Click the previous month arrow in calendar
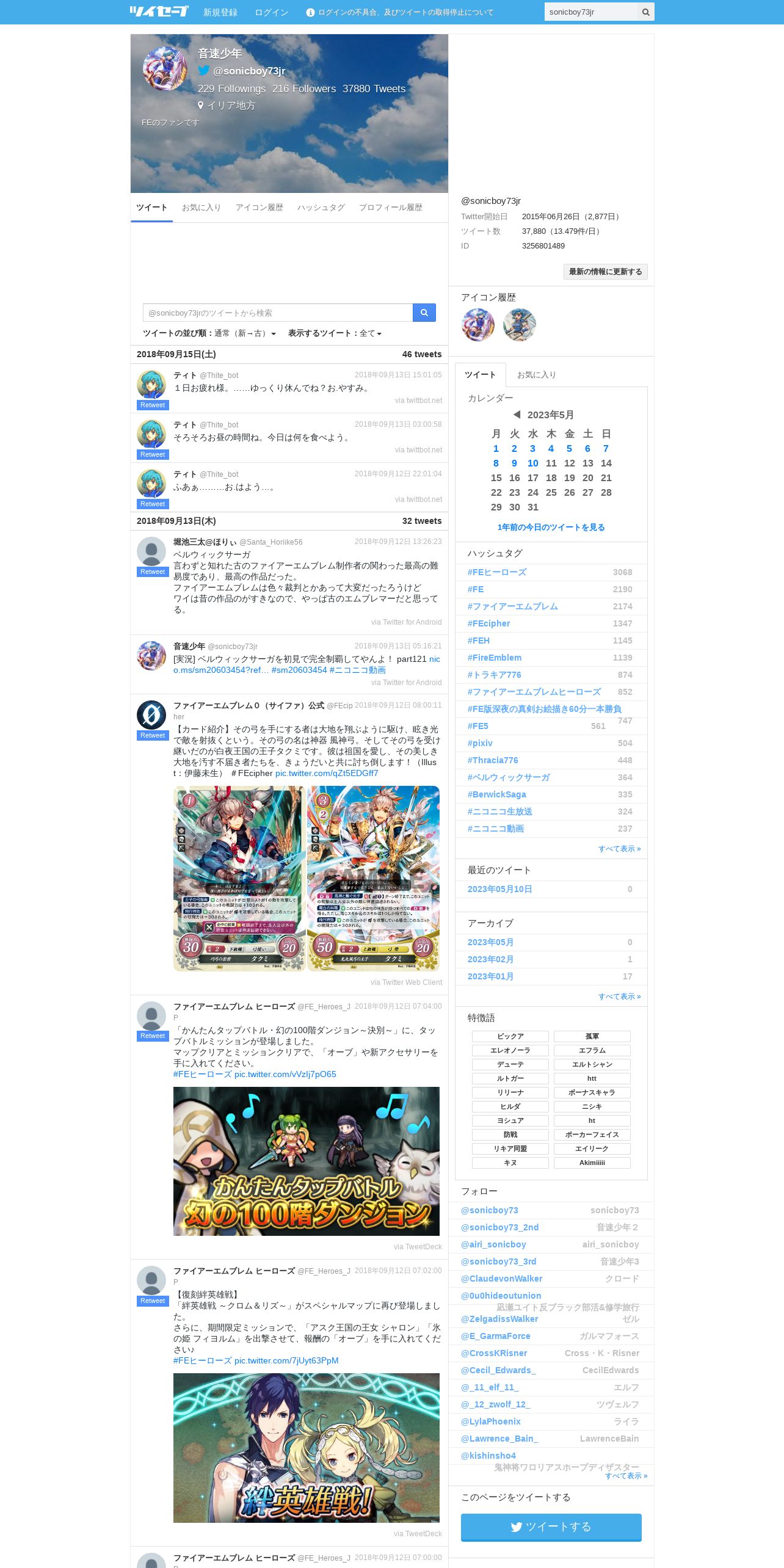This screenshot has width=784, height=1568. (x=517, y=415)
